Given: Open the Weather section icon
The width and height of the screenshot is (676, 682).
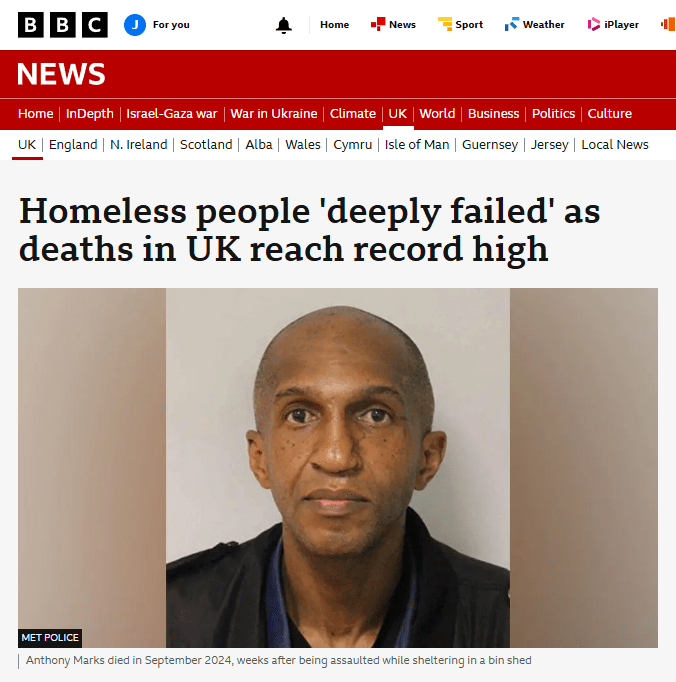Looking at the screenshot, I should (x=512, y=24).
